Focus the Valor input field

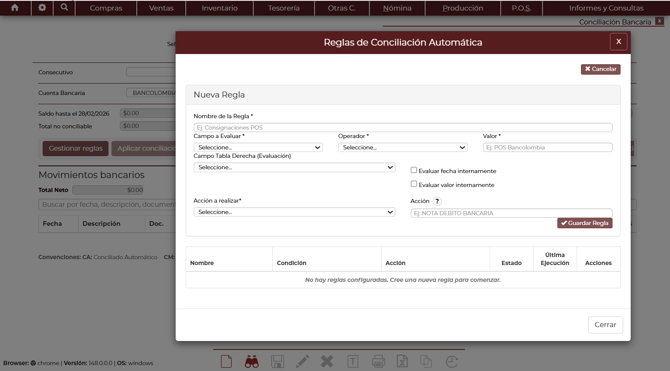547,147
